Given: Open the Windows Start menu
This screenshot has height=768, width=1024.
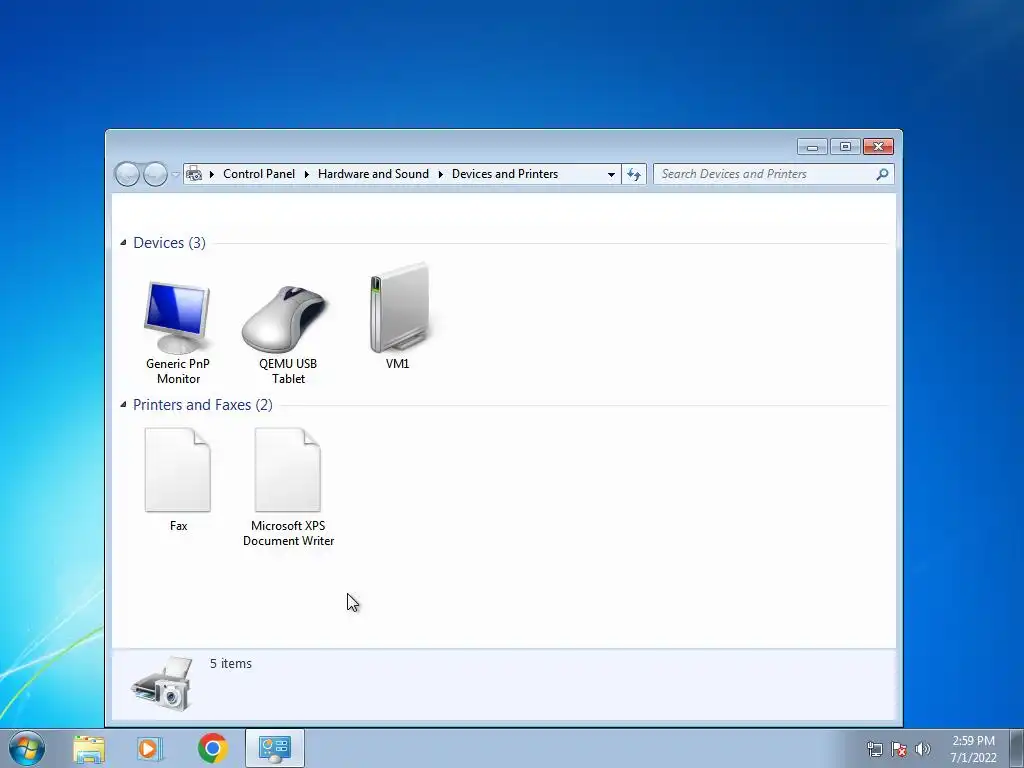Looking at the screenshot, I should coord(27,748).
